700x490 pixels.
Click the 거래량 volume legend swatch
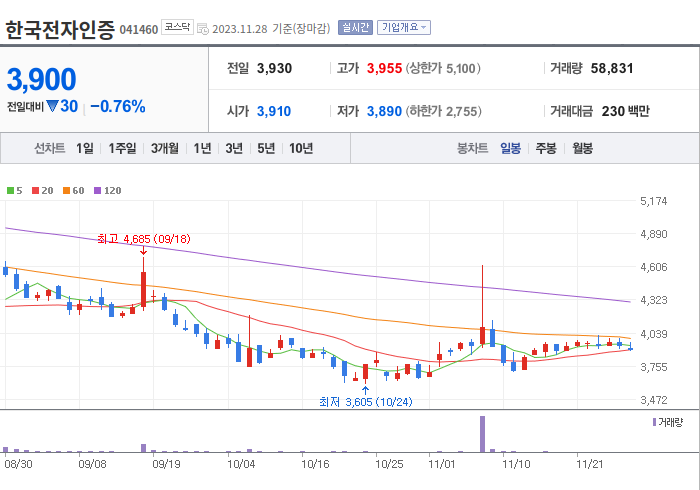[654, 422]
